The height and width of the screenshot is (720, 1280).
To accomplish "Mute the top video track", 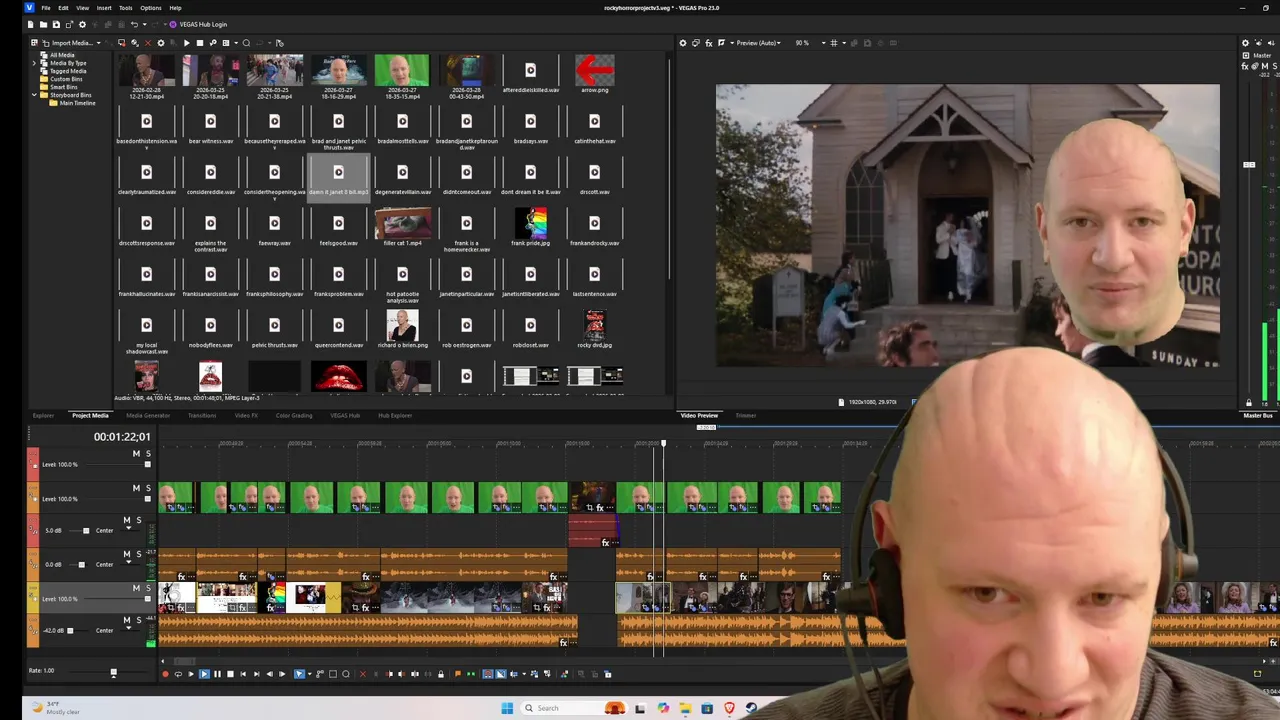I will (136, 454).
